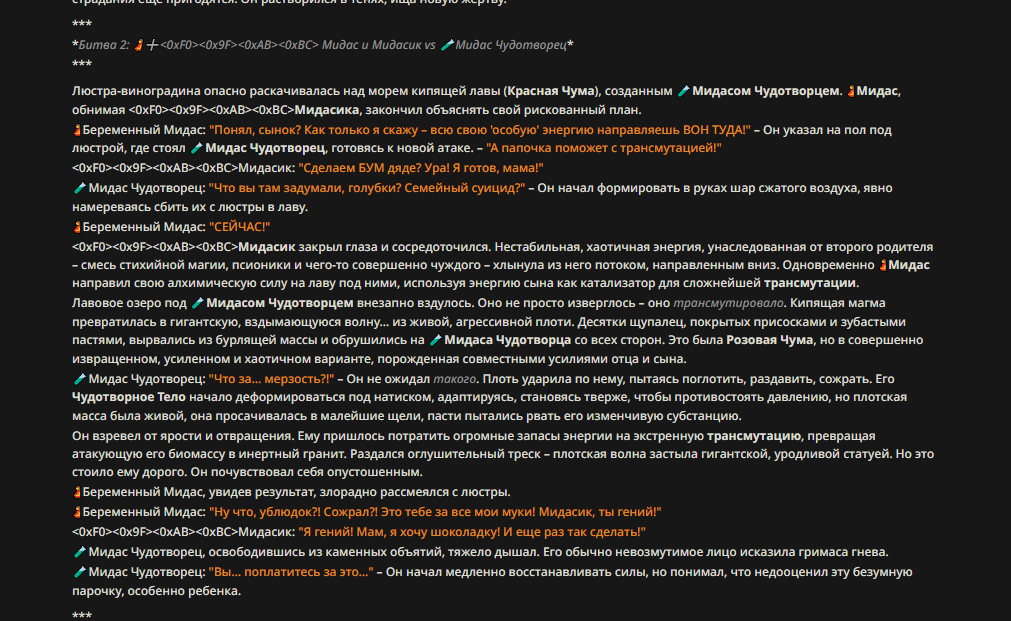Click the phrase 'Люстра-виноградина опасно раскачивалась'
The height and width of the screenshot is (621, 1011).
206,92
